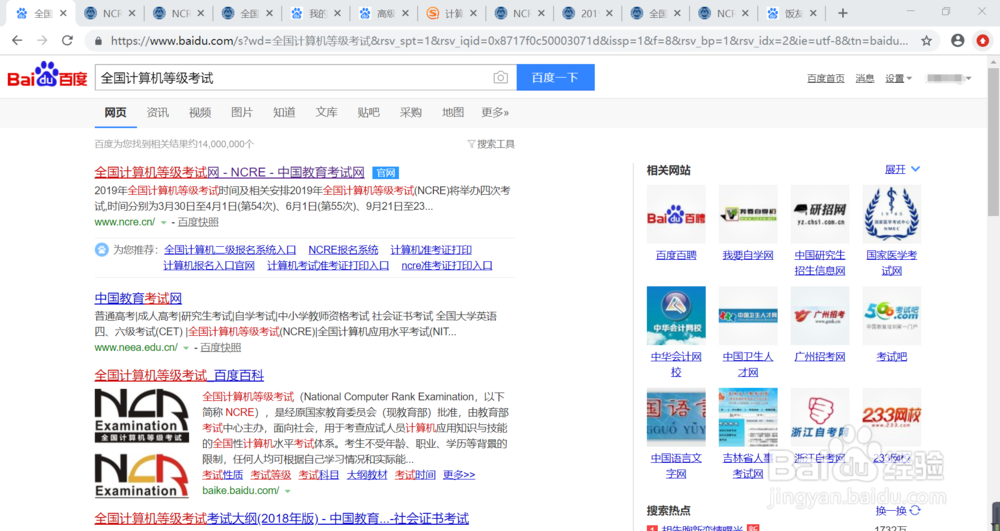Viewport: 1000px width, 531px height.
Task: Open 考试吧 566 thumbnail
Action: click(892, 316)
